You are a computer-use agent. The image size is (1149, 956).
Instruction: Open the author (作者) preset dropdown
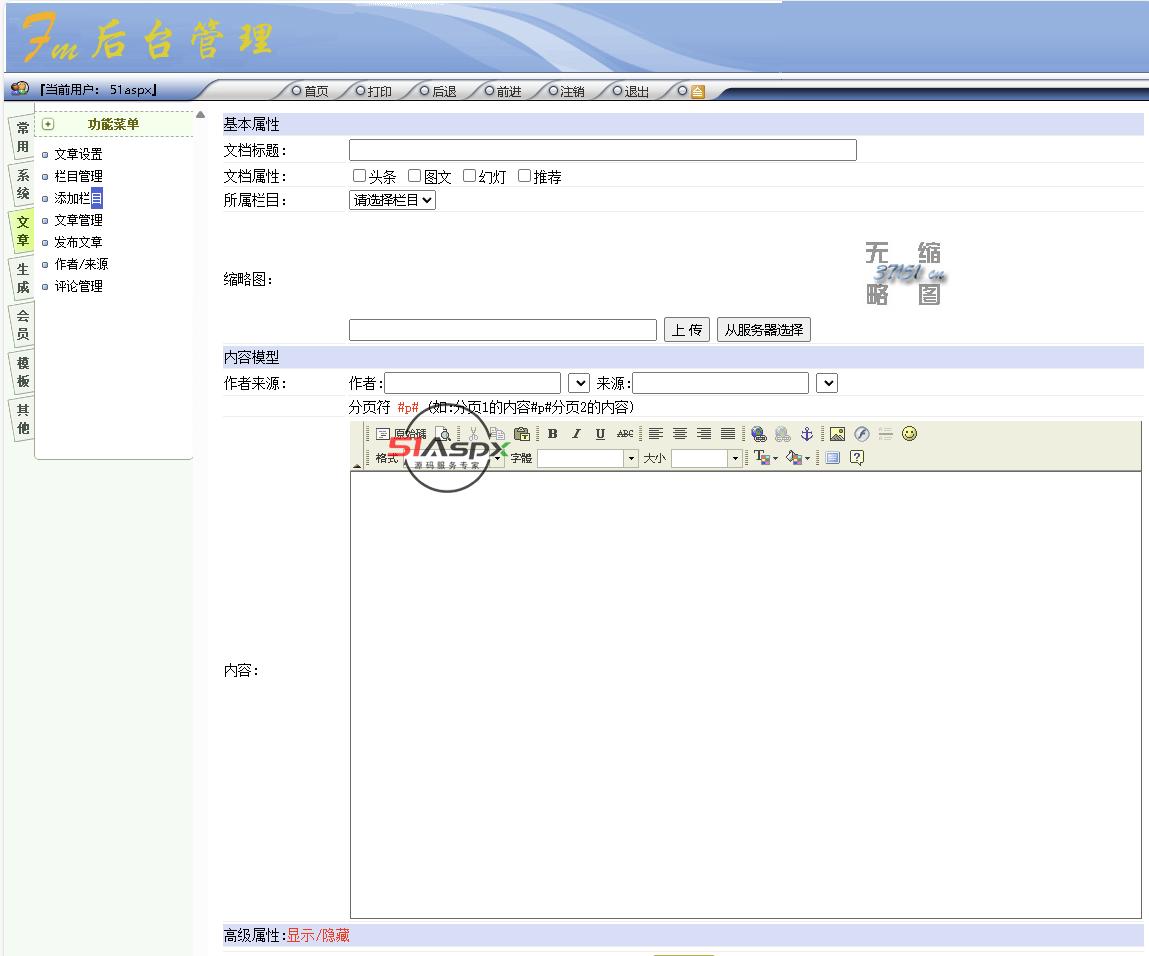click(x=578, y=383)
